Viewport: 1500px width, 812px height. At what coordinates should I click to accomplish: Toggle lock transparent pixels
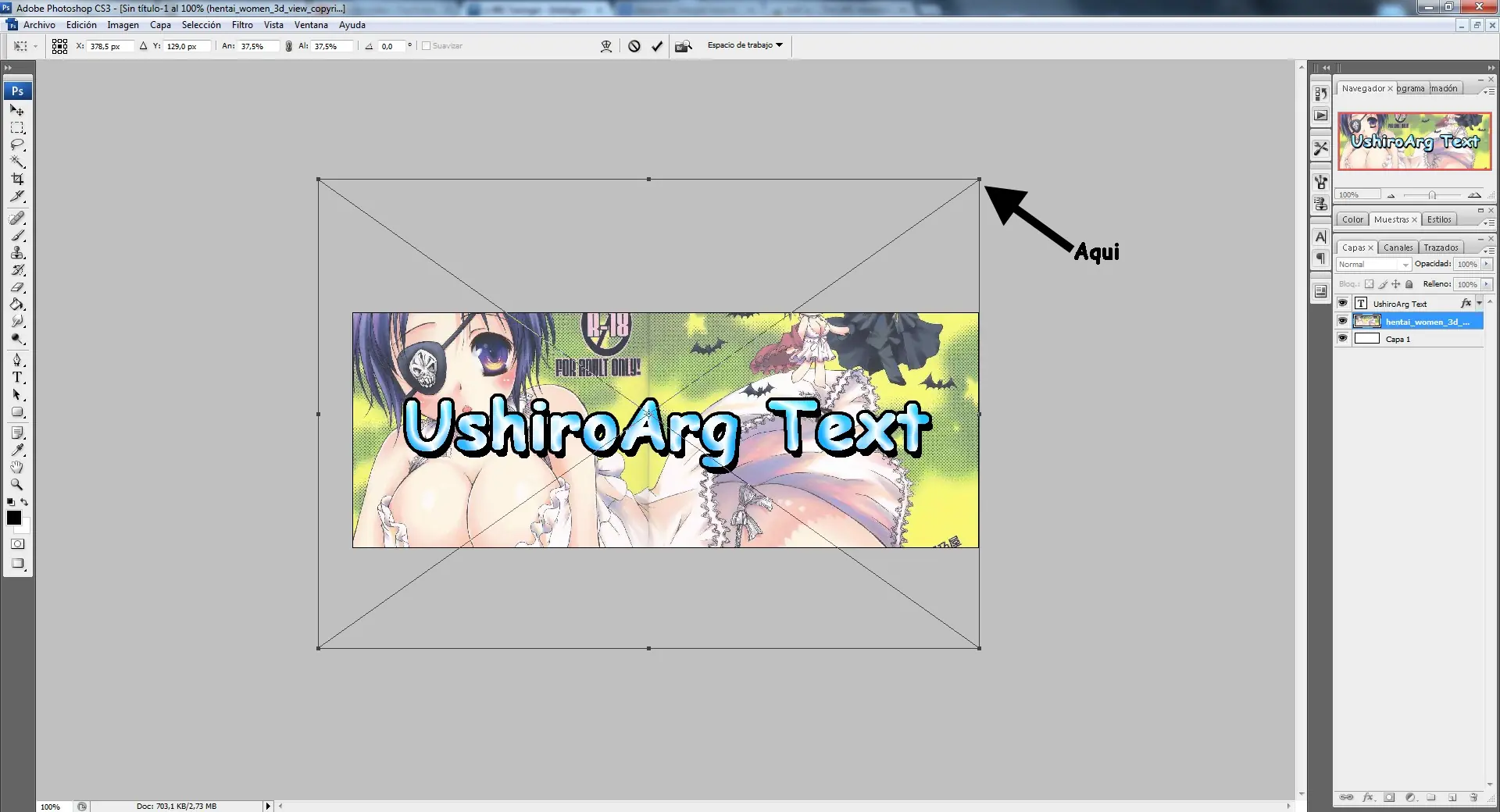coord(1369,284)
